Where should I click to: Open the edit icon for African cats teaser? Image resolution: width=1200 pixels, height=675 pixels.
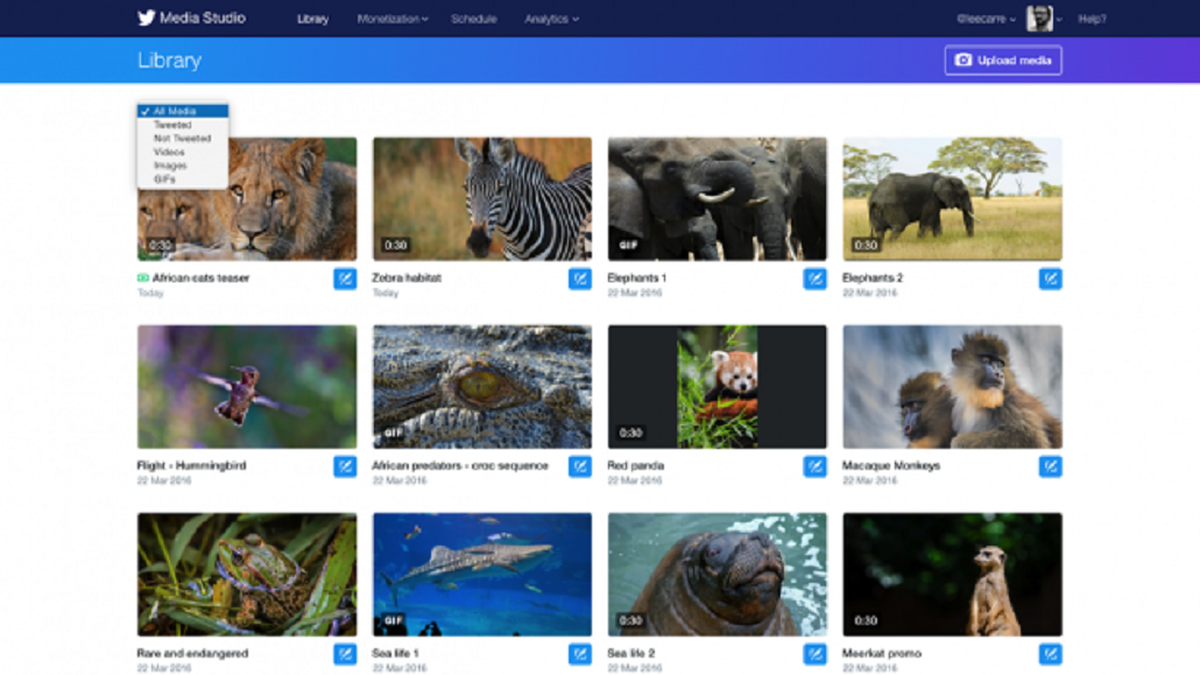345,279
